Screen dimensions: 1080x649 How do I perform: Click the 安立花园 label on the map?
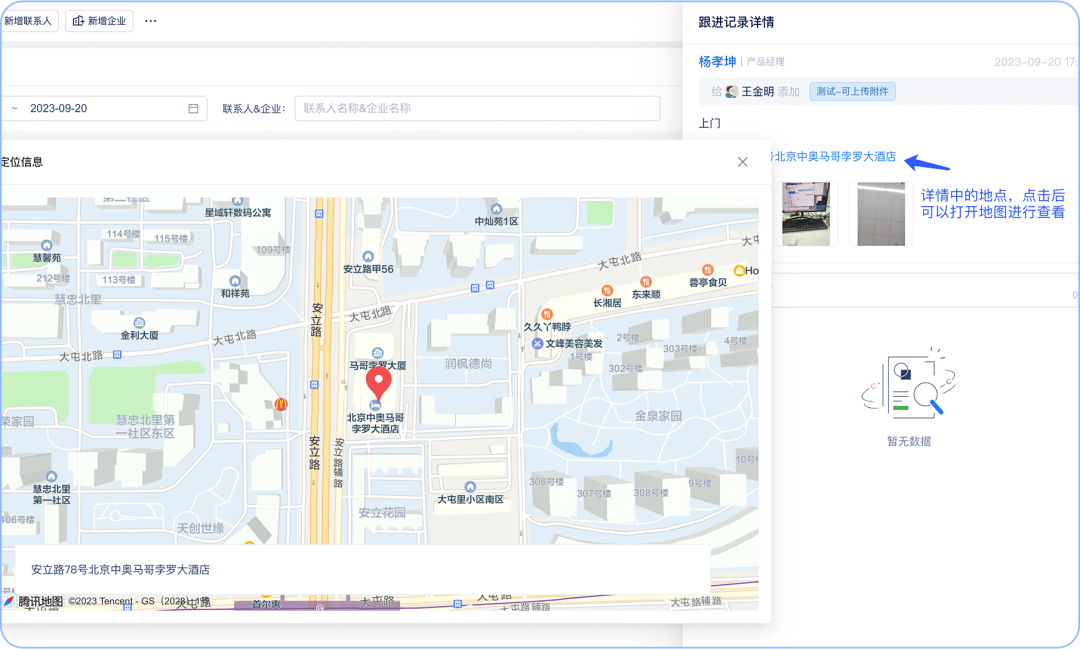pos(382,513)
